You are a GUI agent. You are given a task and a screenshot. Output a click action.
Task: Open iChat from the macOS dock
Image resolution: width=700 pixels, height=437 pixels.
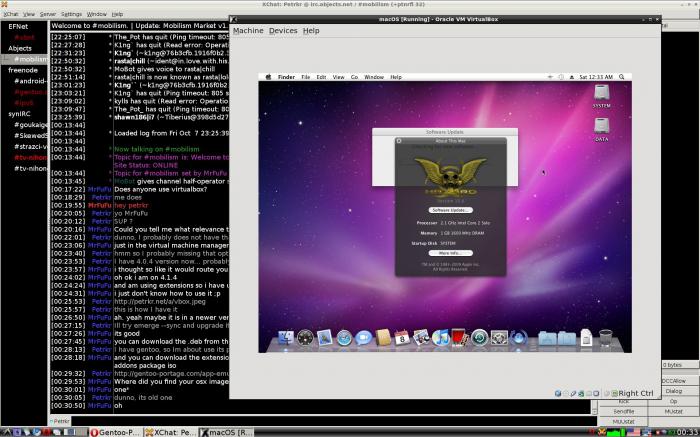(363, 338)
